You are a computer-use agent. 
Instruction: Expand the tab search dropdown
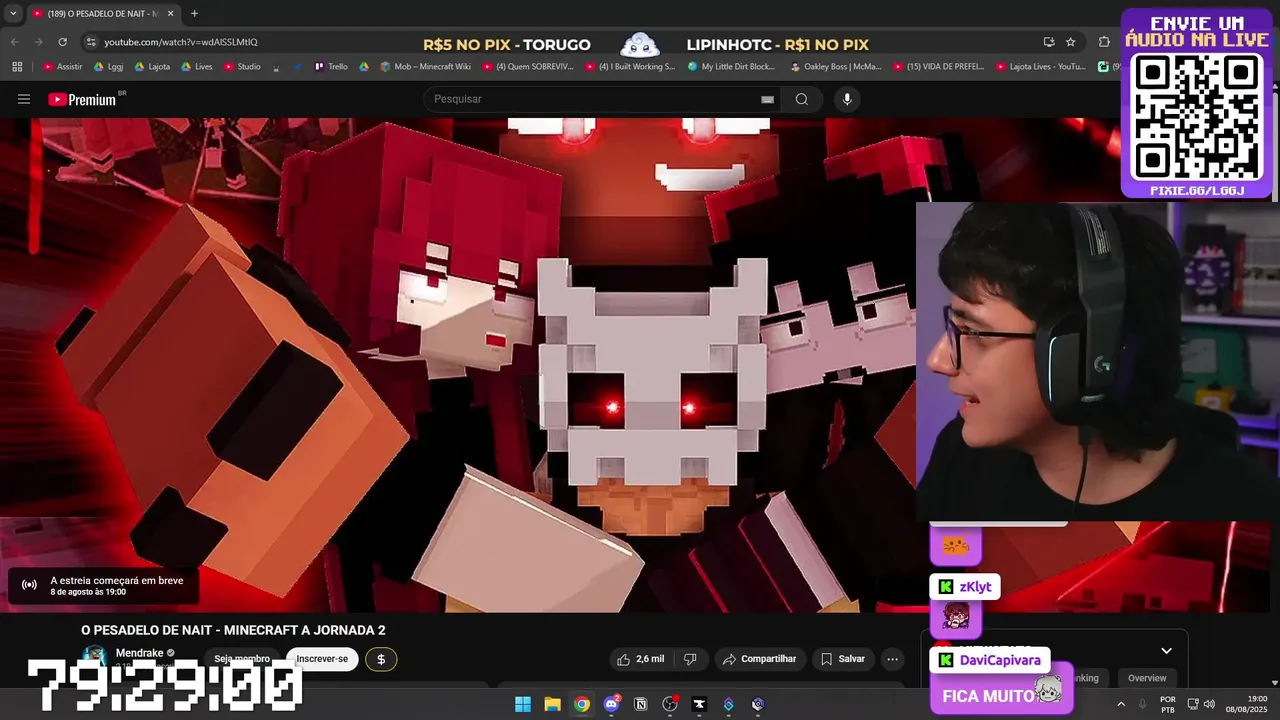click(x=13, y=13)
